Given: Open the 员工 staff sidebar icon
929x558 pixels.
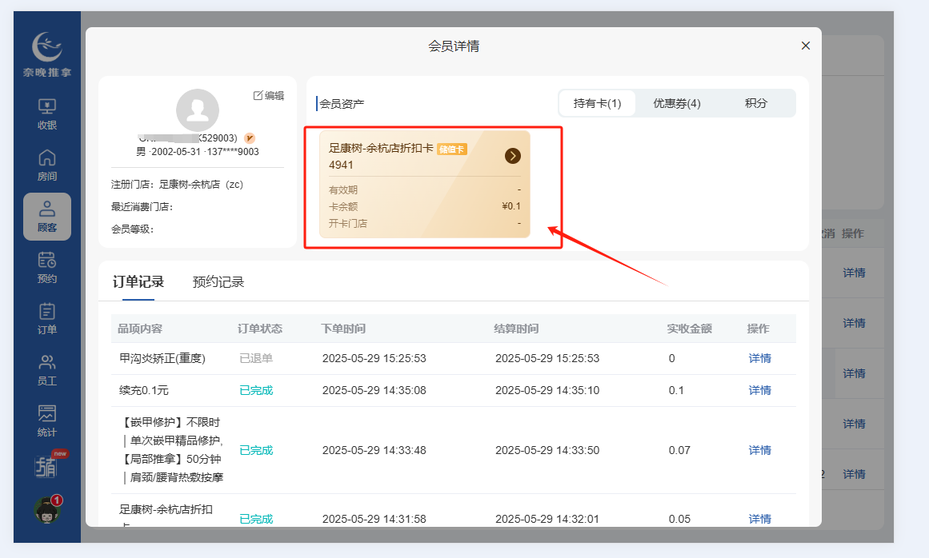Looking at the screenshot, I should (47, 370).
